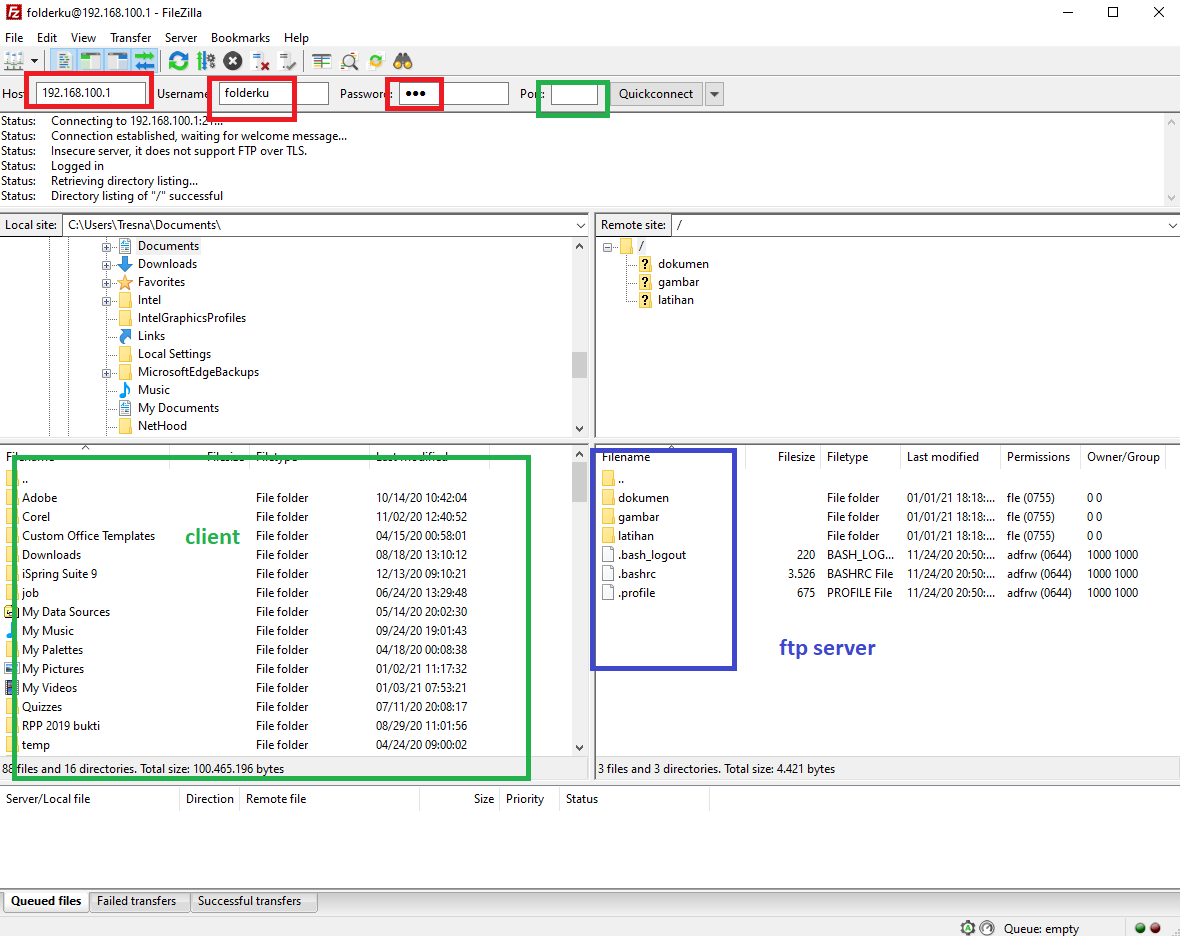
Task: Expand the Intel tree node
Action: coord(106,301)
